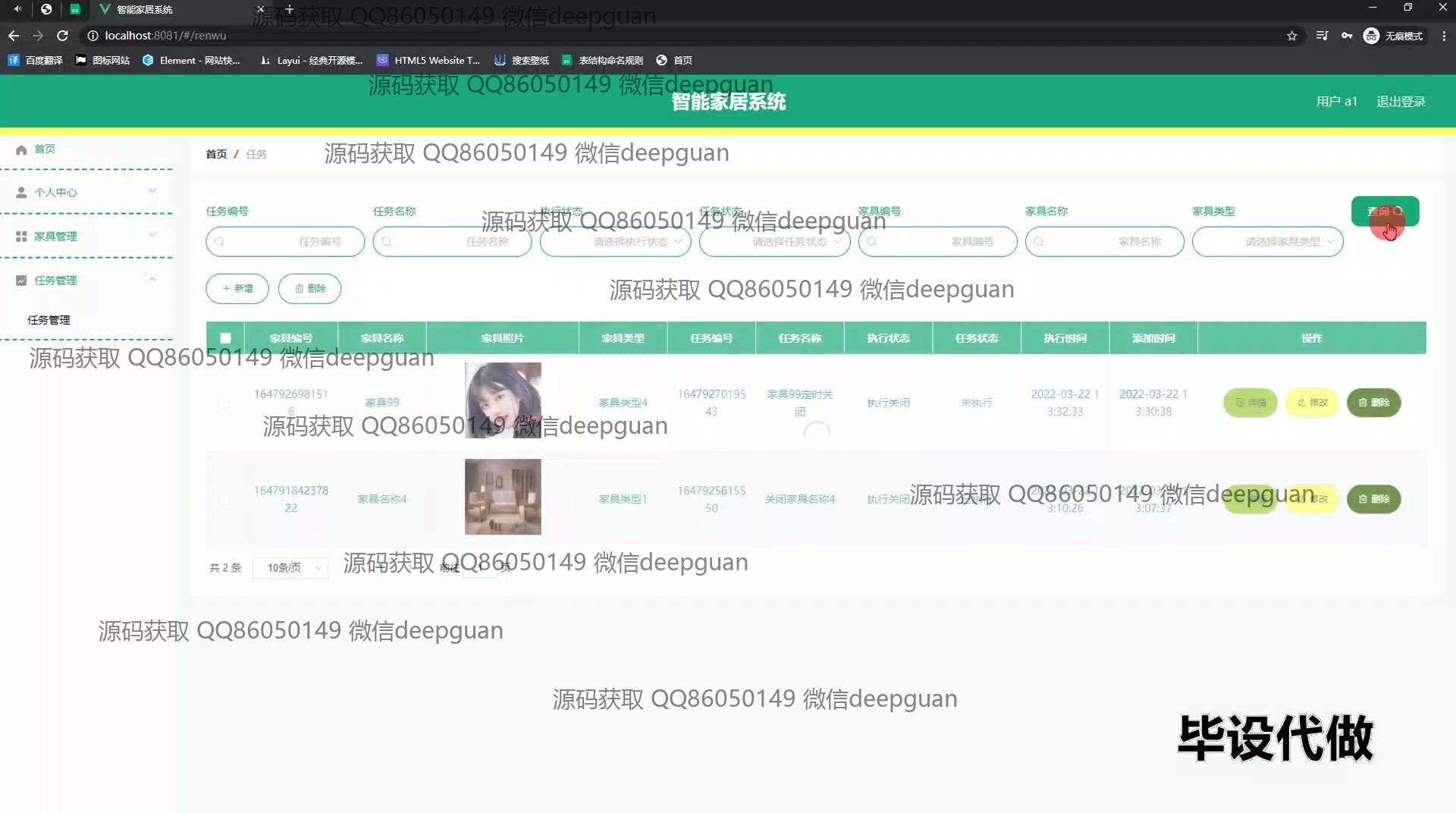Open the 10条/页 page size dropdown
The image size is (1456, 813).
tap(290, 568)
